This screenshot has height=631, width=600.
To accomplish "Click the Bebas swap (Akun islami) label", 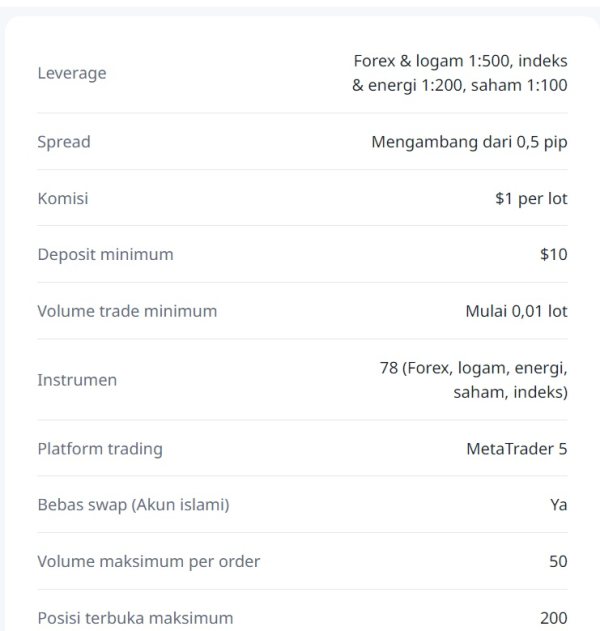I will pyautogui.click(x=133, y=505).
